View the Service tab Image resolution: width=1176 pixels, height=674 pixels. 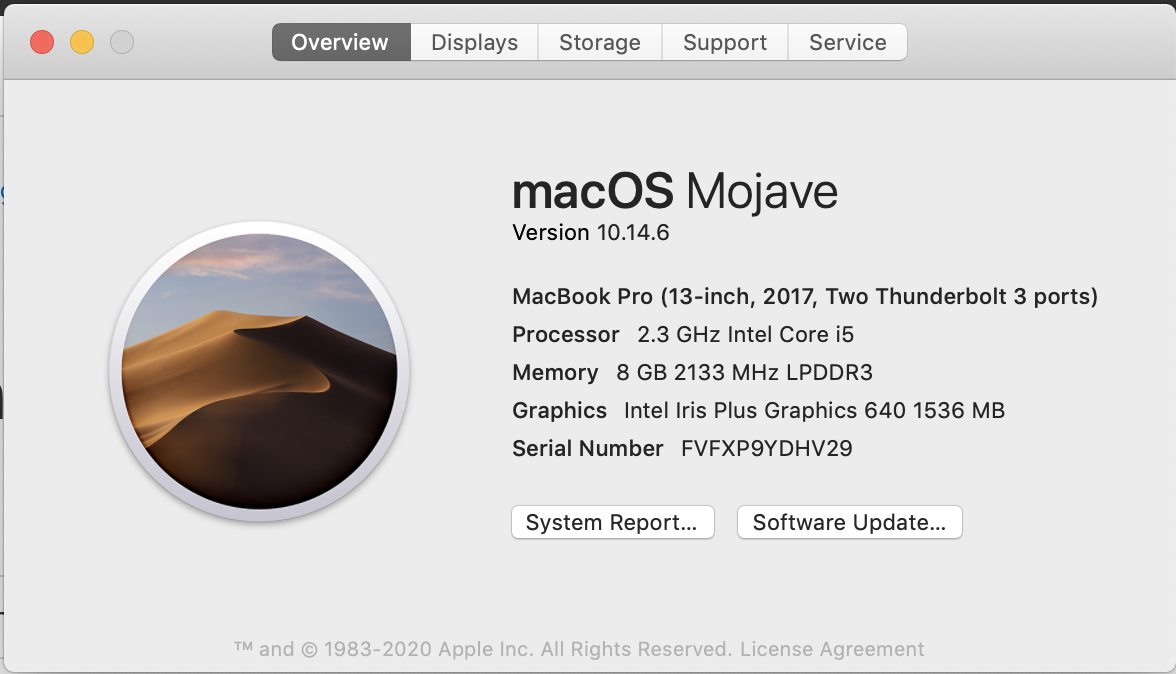(x=847, y=42)
